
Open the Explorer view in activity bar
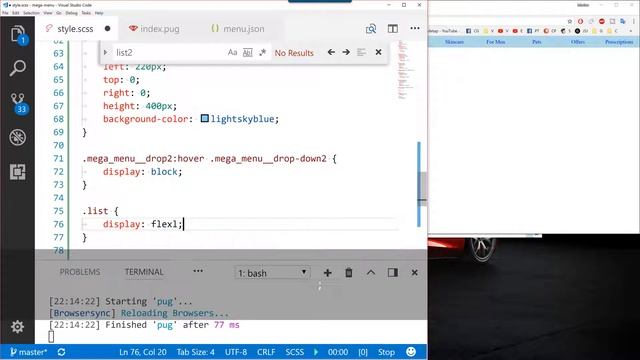18,34
